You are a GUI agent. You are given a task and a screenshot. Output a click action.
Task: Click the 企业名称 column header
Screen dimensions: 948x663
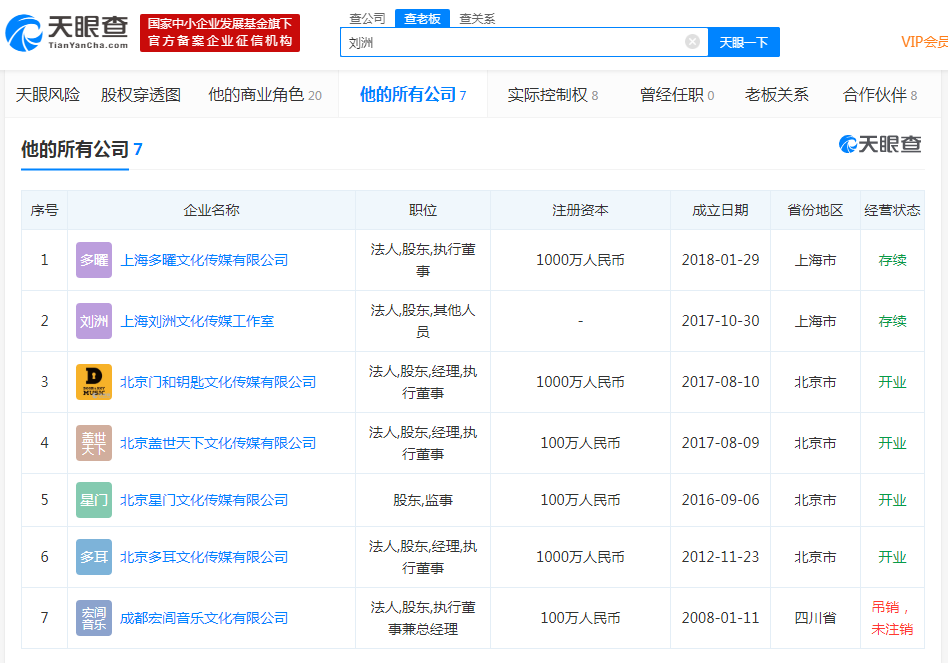pos(212,210)
